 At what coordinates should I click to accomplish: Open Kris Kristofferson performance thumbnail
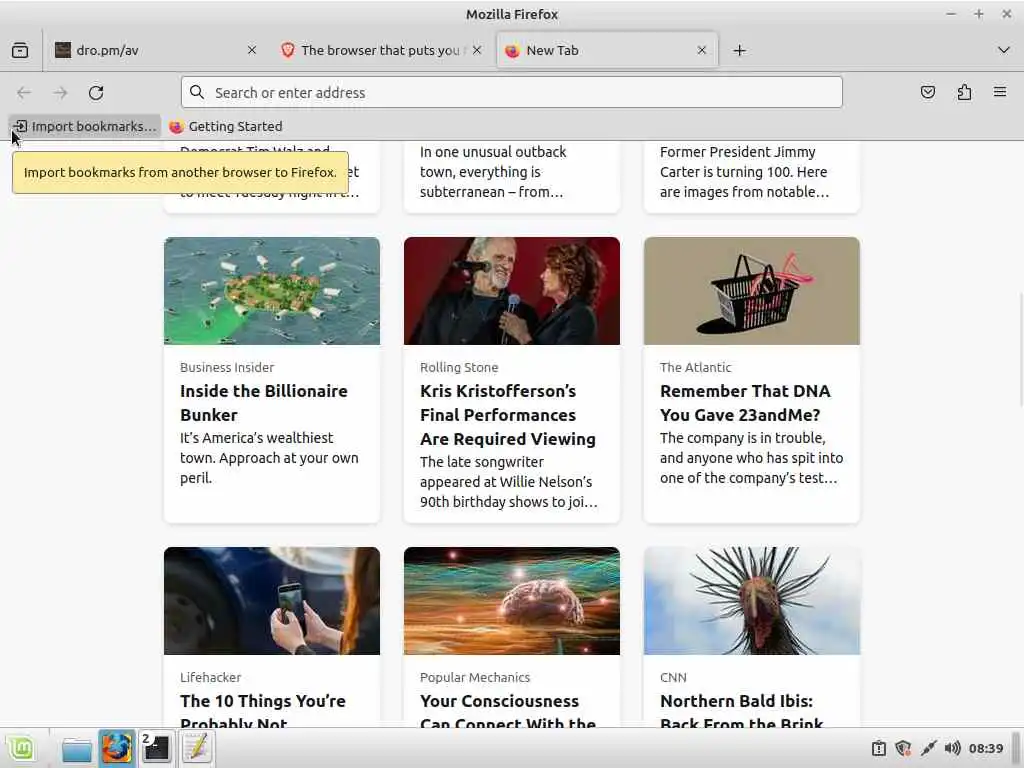coord(511,291)
